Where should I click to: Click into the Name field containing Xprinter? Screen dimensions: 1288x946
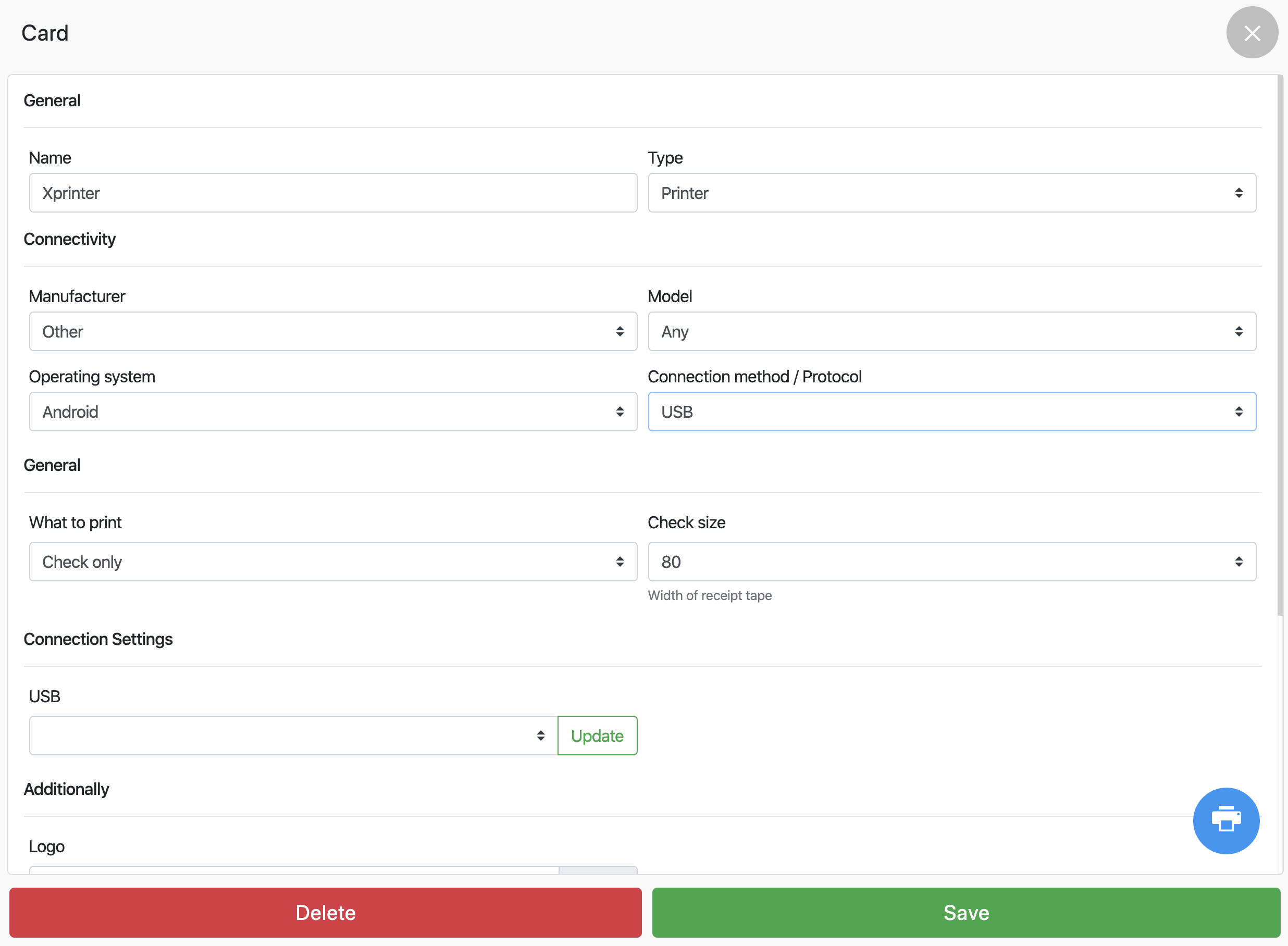pyautogui.click(x=332, y=193)
